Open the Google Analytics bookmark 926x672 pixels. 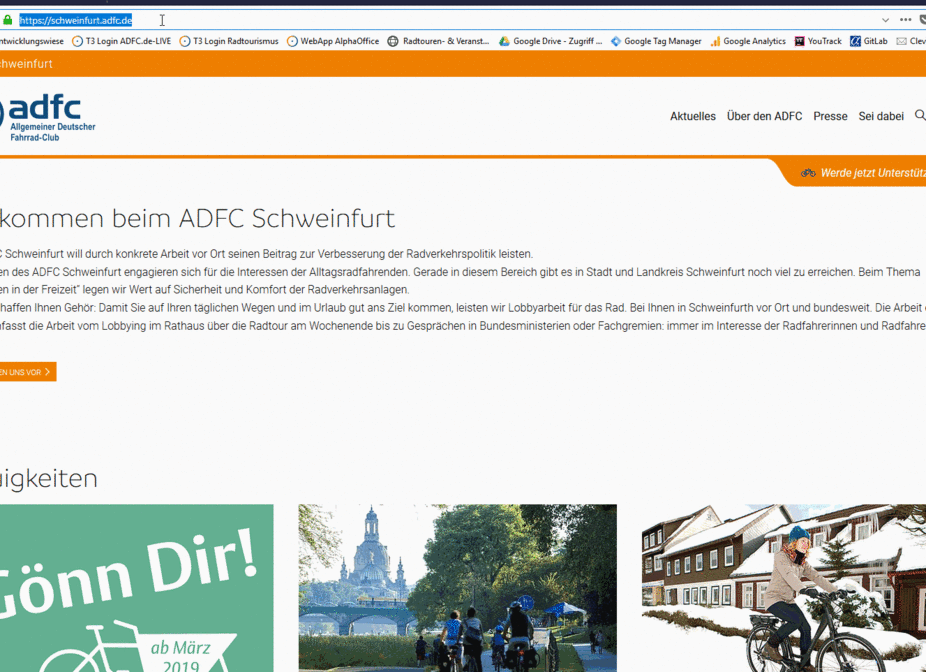[757, 41]
